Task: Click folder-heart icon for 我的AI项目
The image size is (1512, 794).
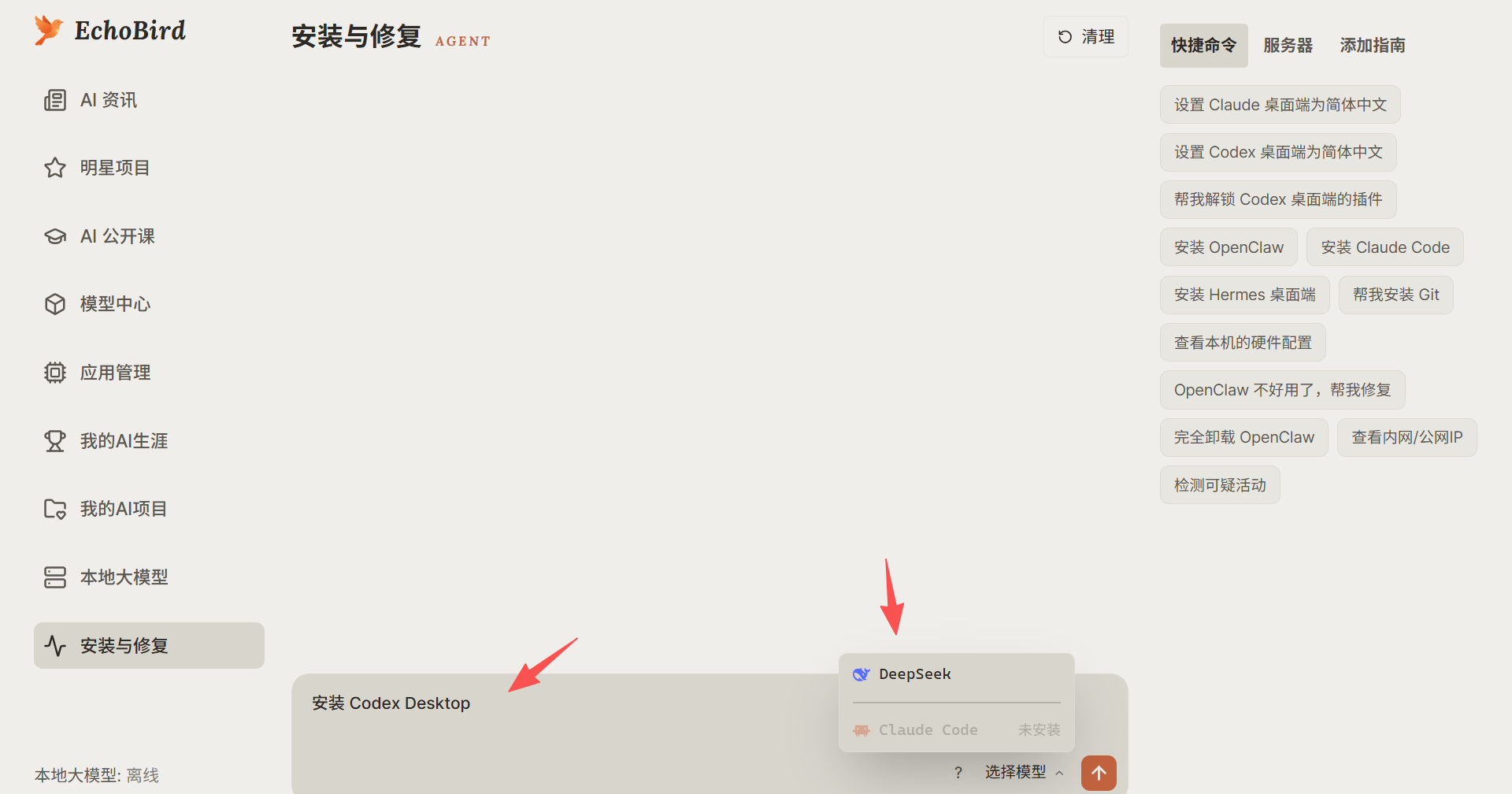Action: [x=55, y=509]
